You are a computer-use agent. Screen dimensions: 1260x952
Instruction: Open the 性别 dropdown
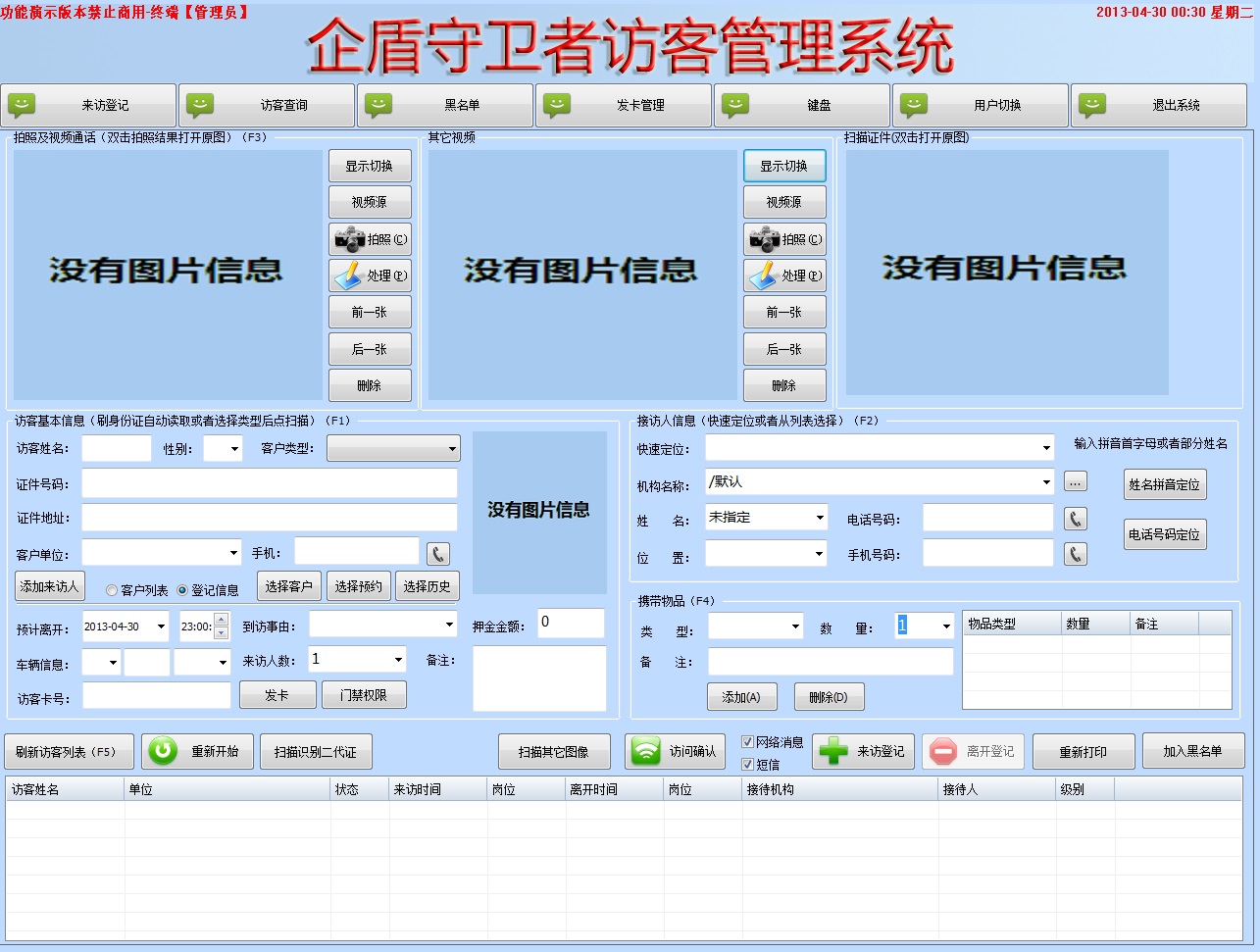click(235, 449)
